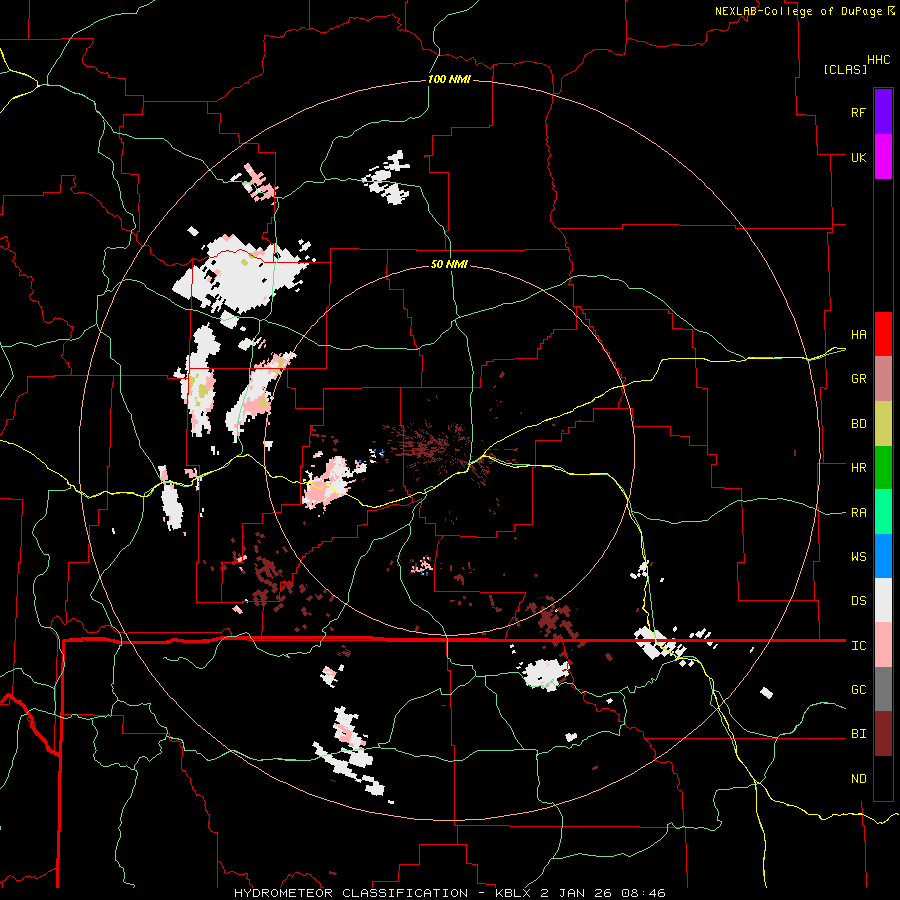Image resolution: width=900 pixels, height=900 pixels.
Task: Click the magenta UK legend color swatch
Action: tap(883, 157)
